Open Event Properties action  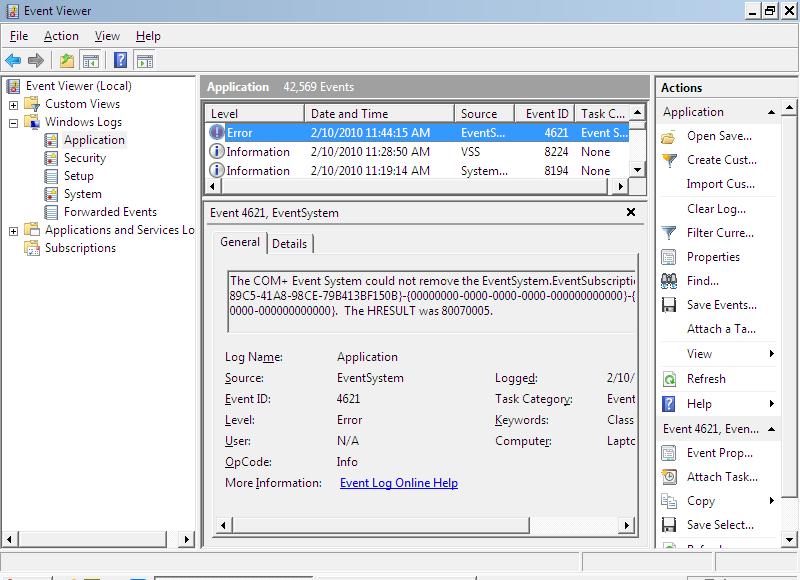click(x=719, y=453)
